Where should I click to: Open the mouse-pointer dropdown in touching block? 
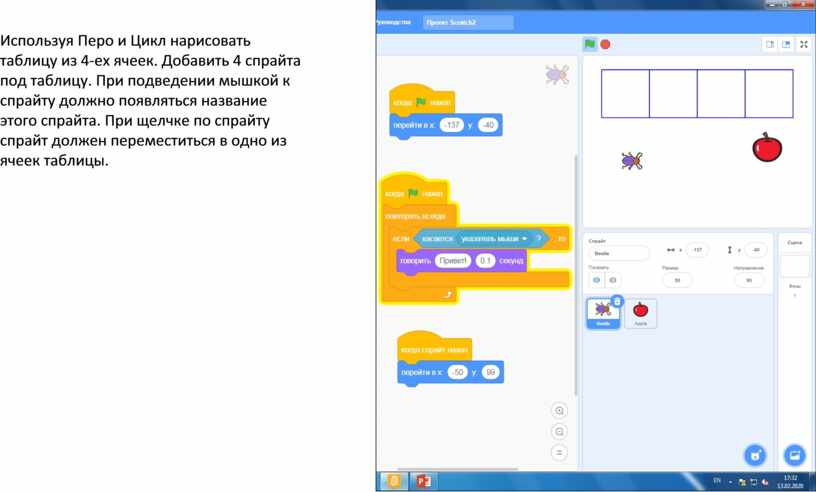coord(524,239)
